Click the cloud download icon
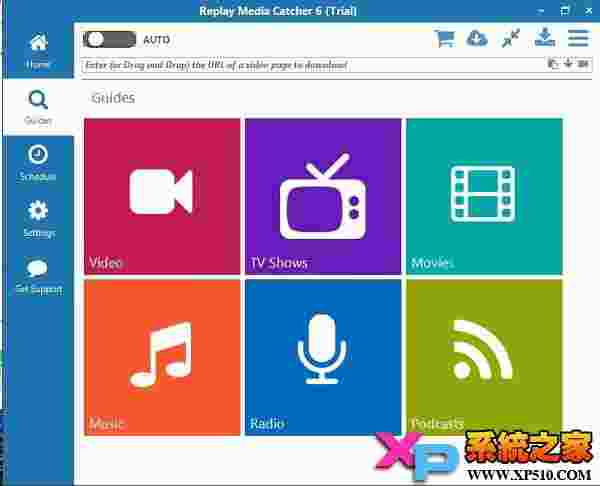 [477, 38]
